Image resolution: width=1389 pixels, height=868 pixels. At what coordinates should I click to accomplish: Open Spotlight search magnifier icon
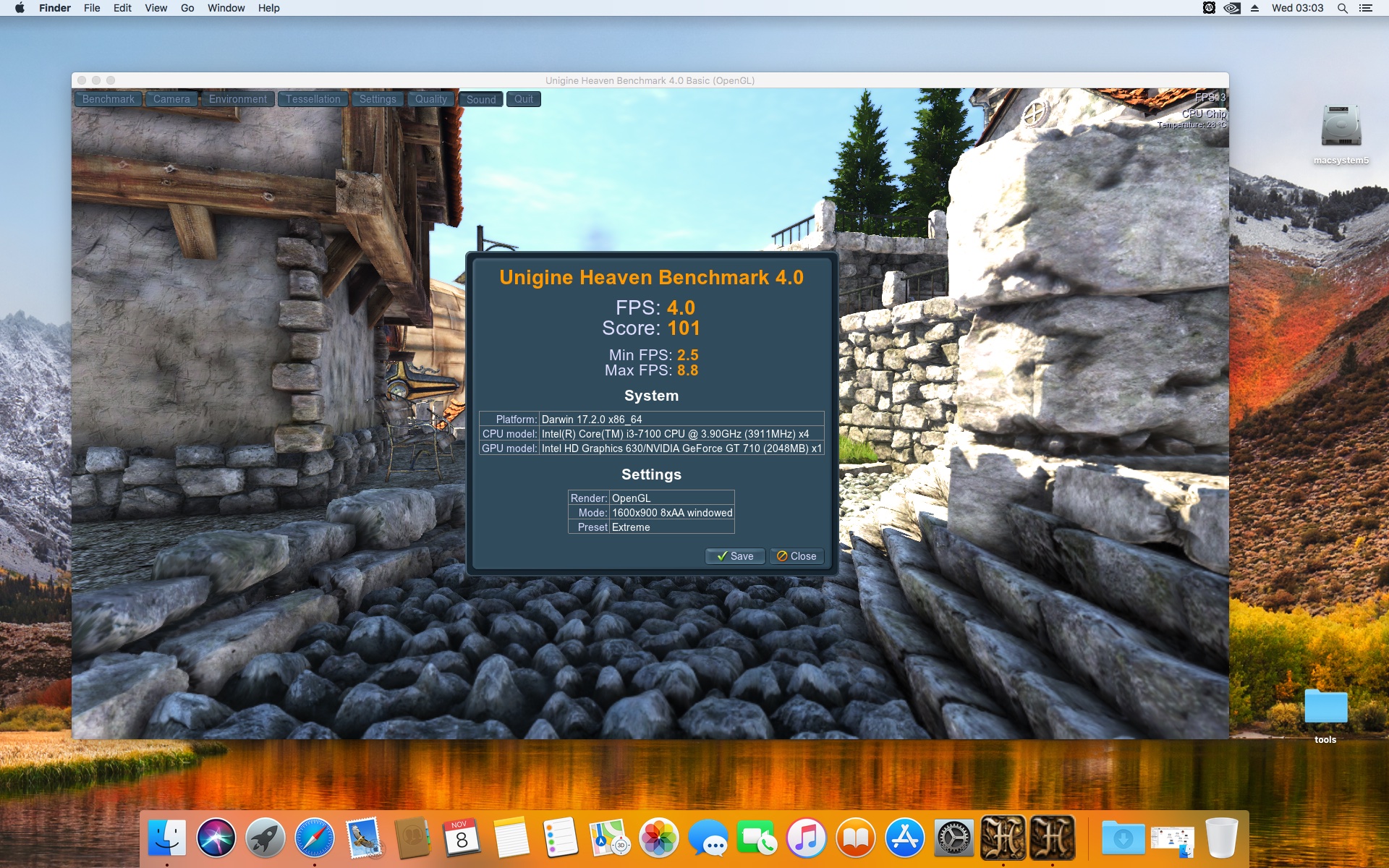(1342, 8)
